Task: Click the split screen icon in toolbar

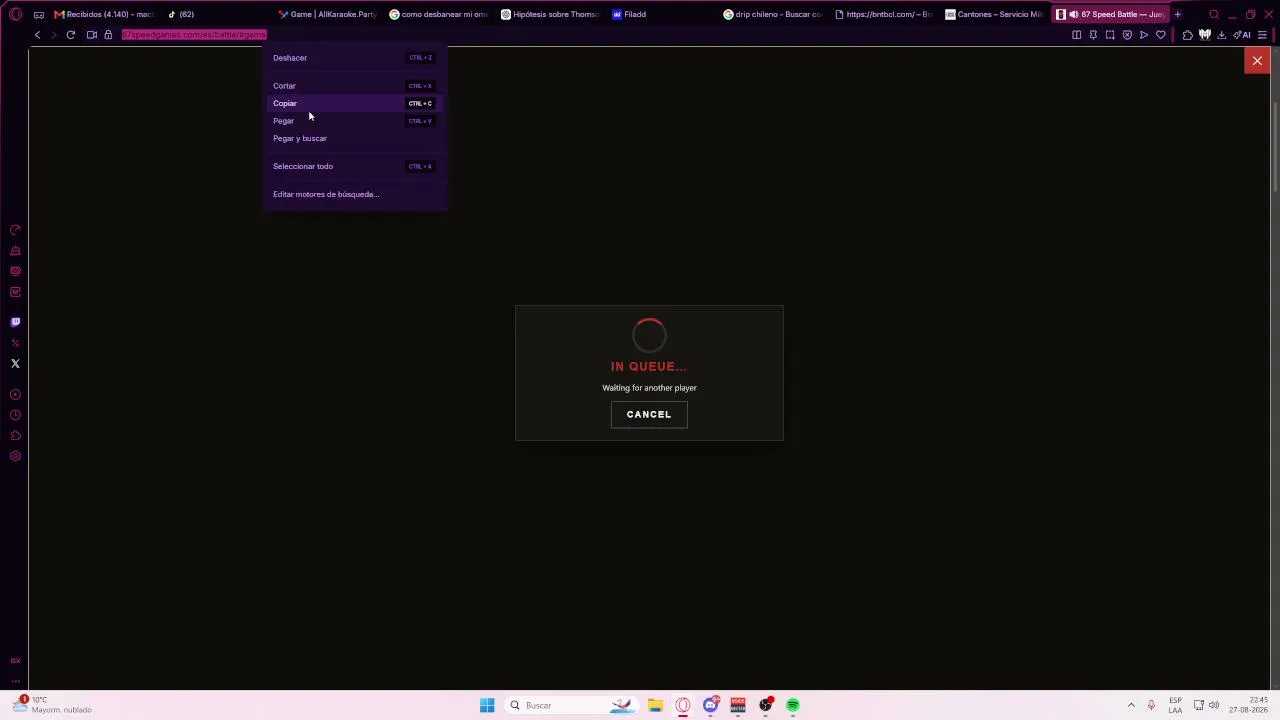Action: coord(1076,35)
